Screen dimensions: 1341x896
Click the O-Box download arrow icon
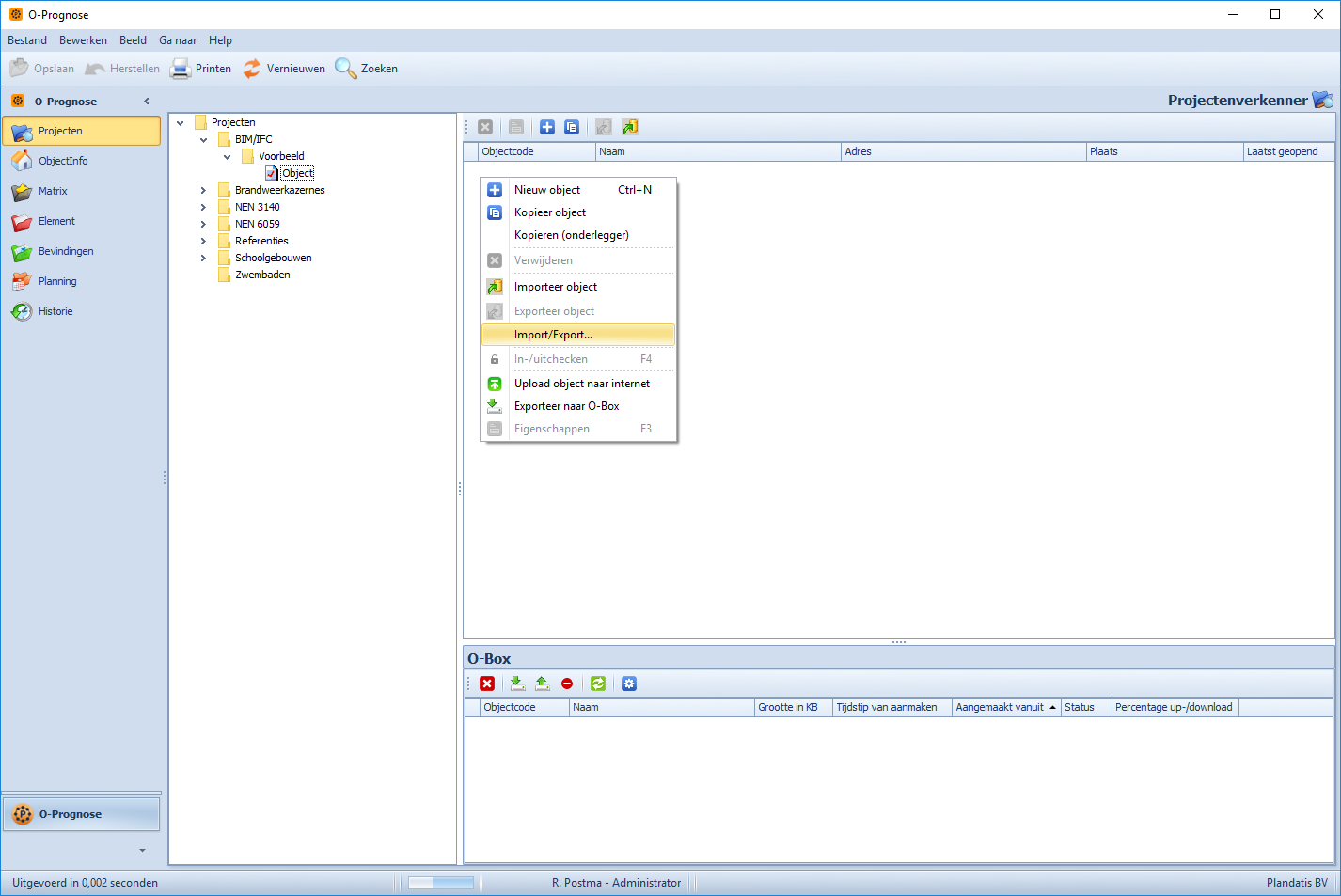517,684
